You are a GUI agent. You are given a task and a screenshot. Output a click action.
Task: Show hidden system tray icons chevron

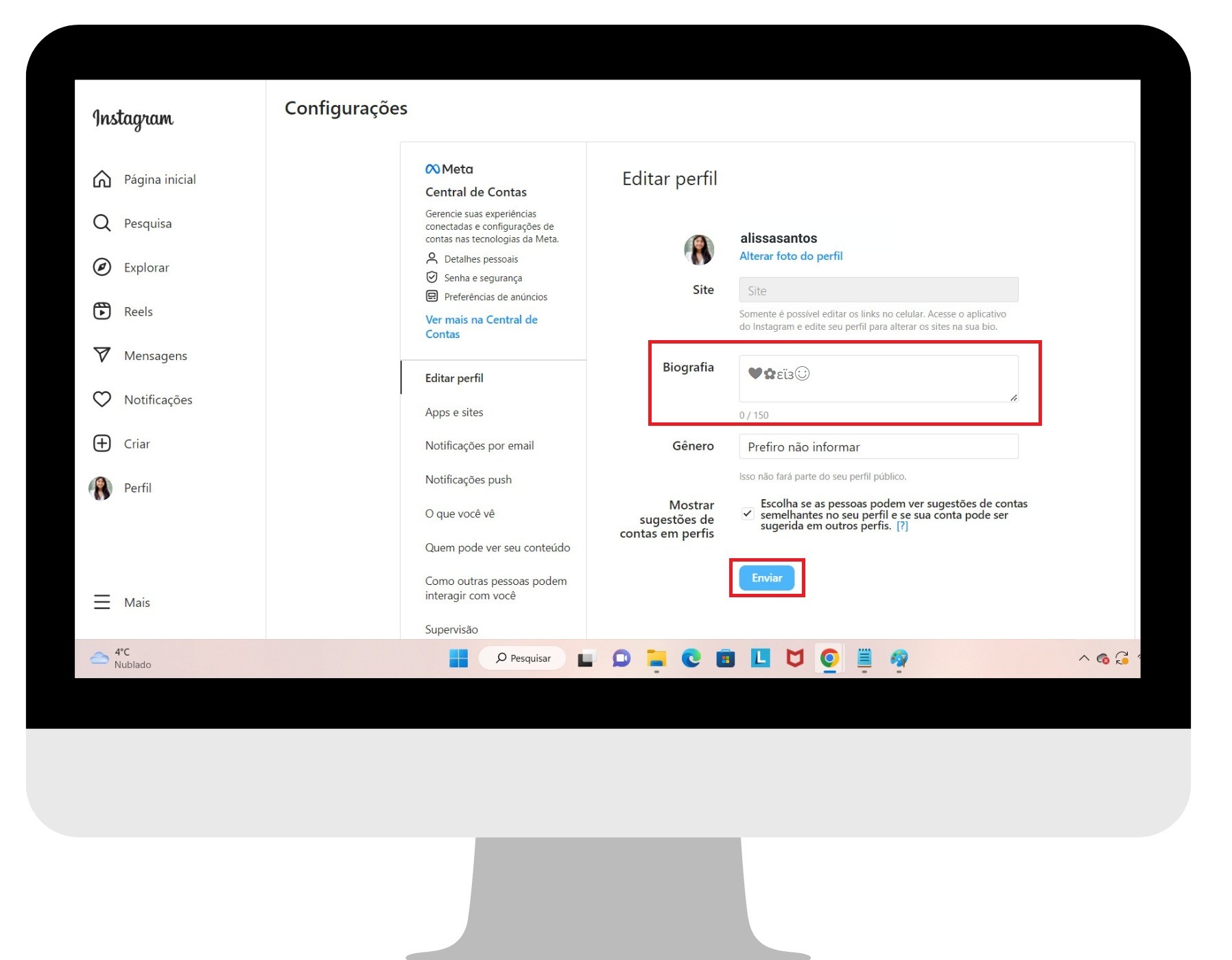(1084, 658)
